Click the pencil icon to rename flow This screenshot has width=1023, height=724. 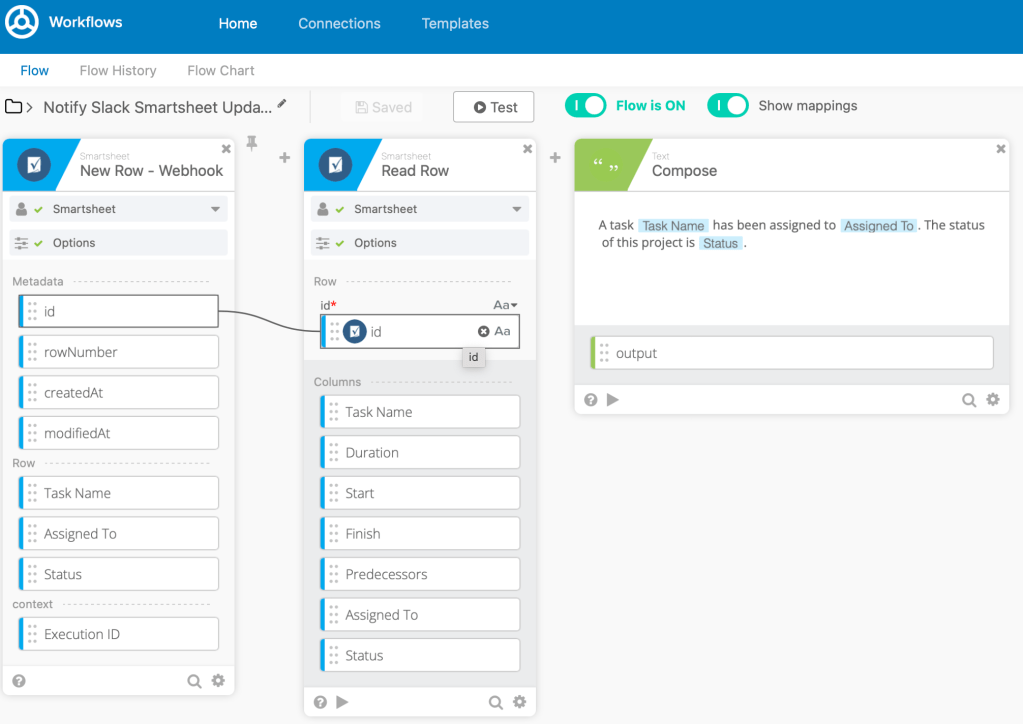tap(282, 103)
